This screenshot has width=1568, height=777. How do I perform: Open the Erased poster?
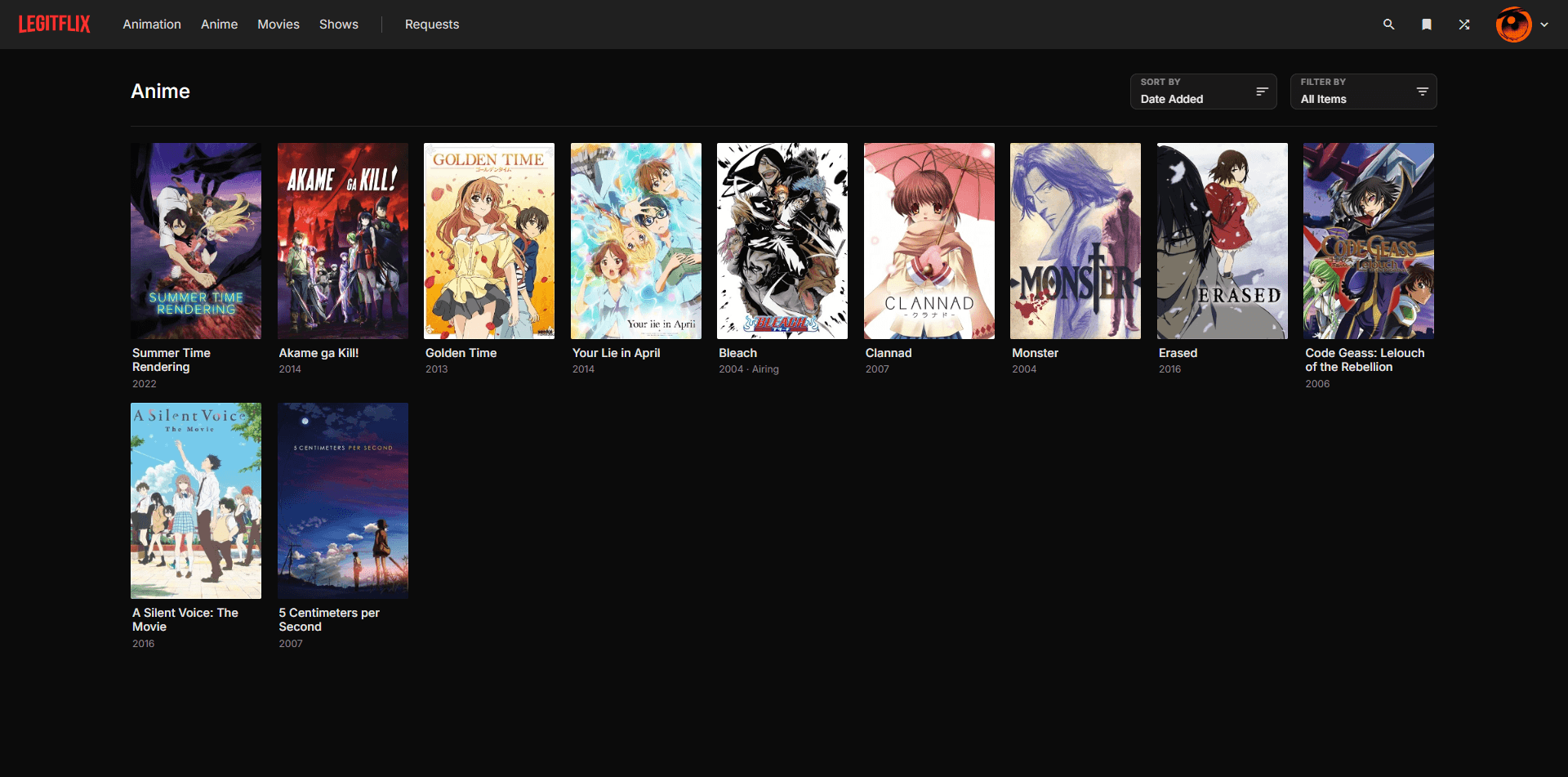(1223, 241)
